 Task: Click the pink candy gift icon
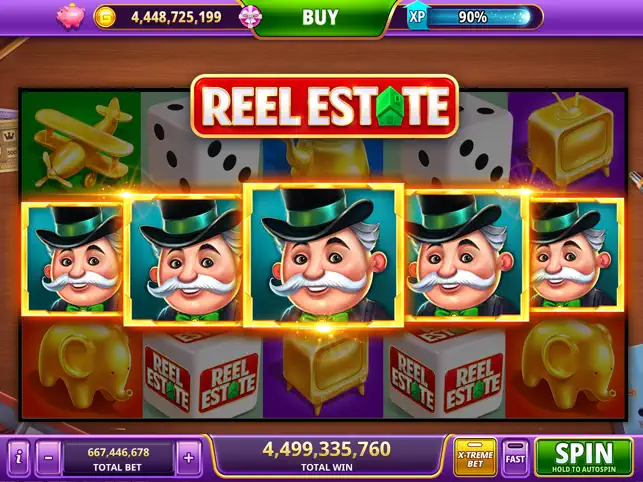(250, 17)
